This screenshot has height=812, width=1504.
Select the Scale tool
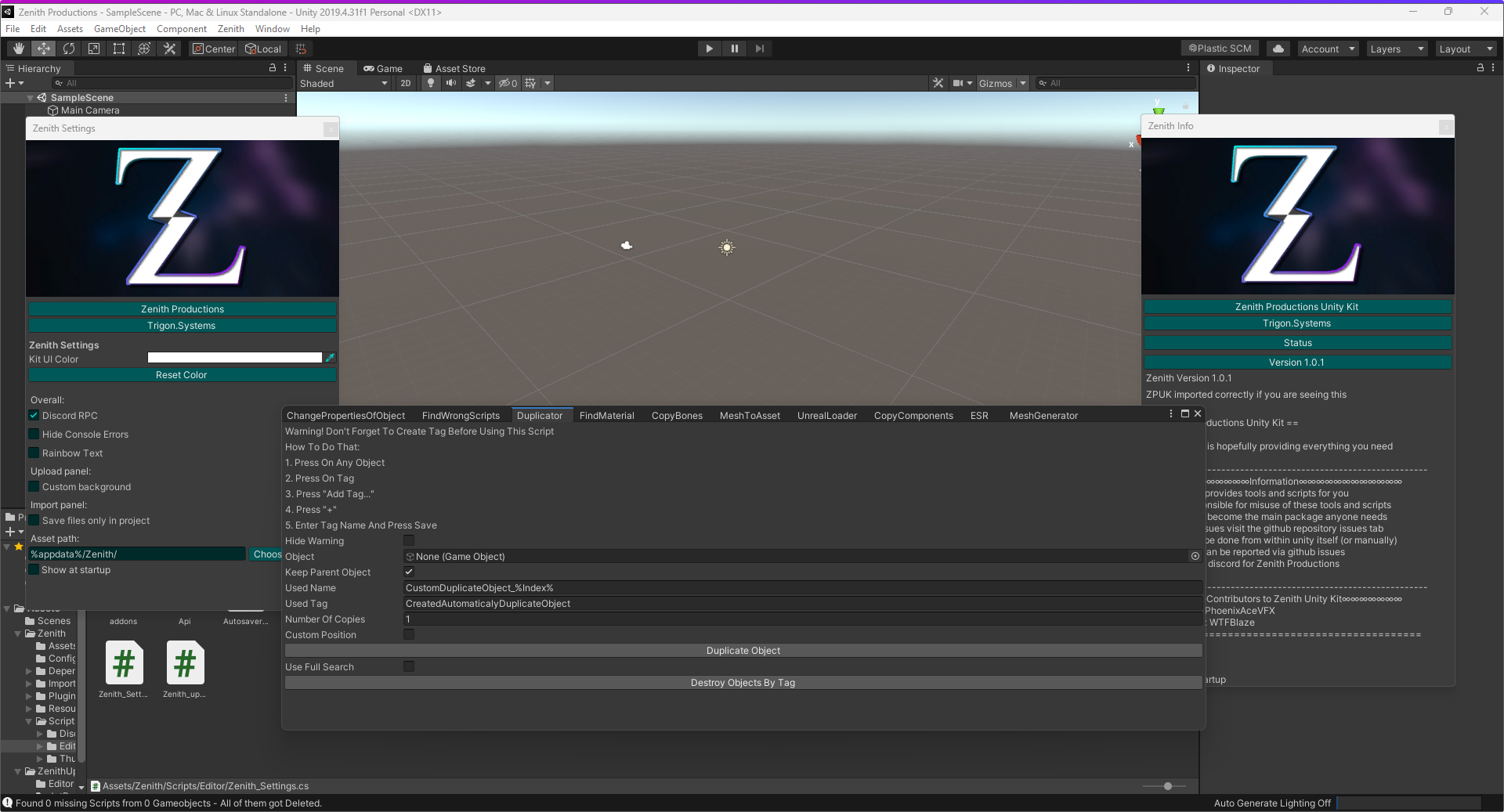pos(94,49)
